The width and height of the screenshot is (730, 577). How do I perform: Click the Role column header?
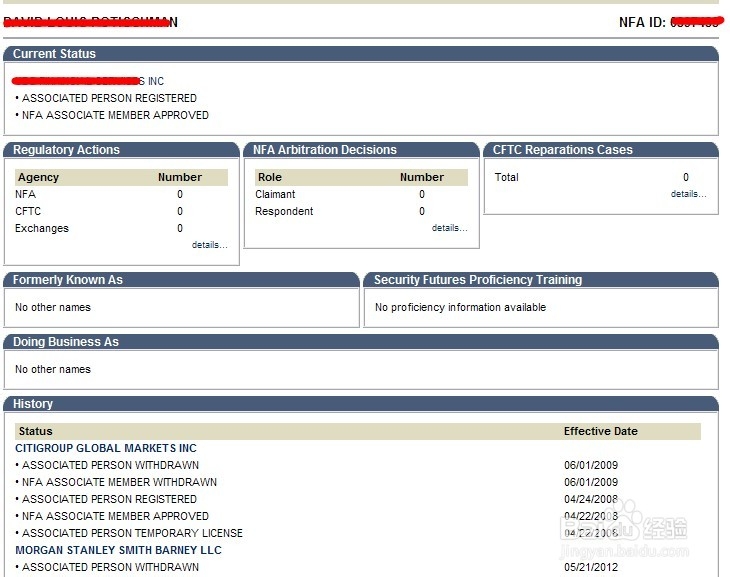tap(270, 177)
